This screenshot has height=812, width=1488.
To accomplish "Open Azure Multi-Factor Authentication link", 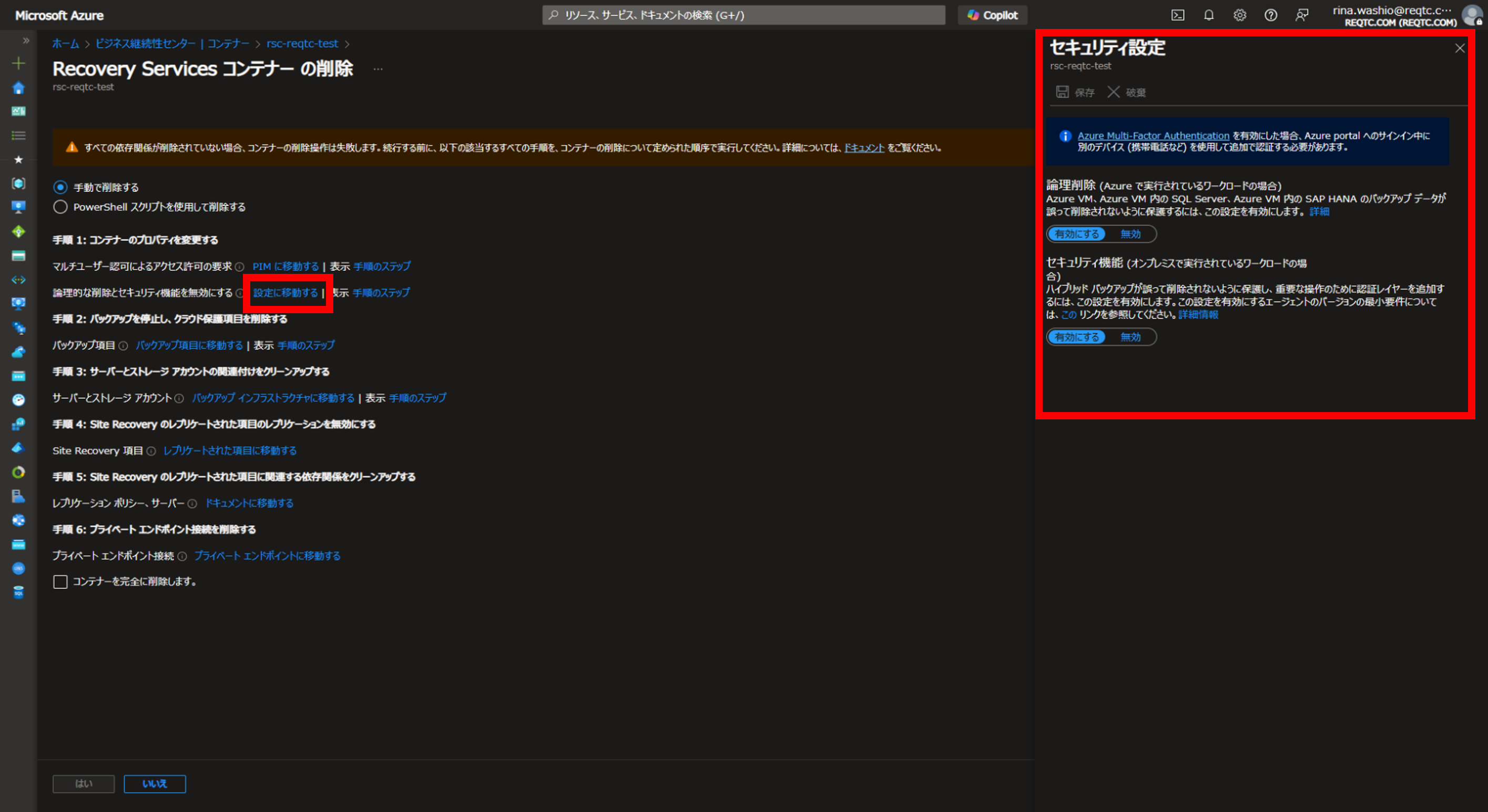I will [1154, 136].
